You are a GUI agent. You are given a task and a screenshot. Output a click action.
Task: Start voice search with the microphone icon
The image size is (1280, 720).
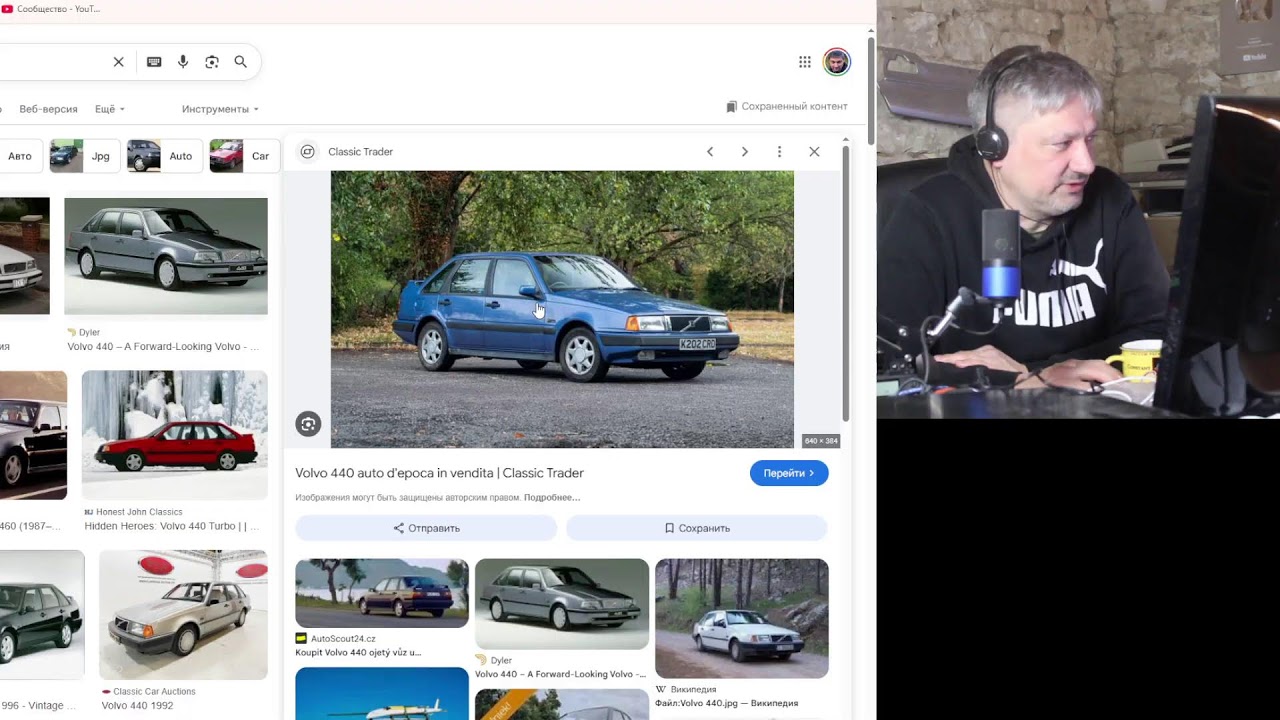point(183,62)
